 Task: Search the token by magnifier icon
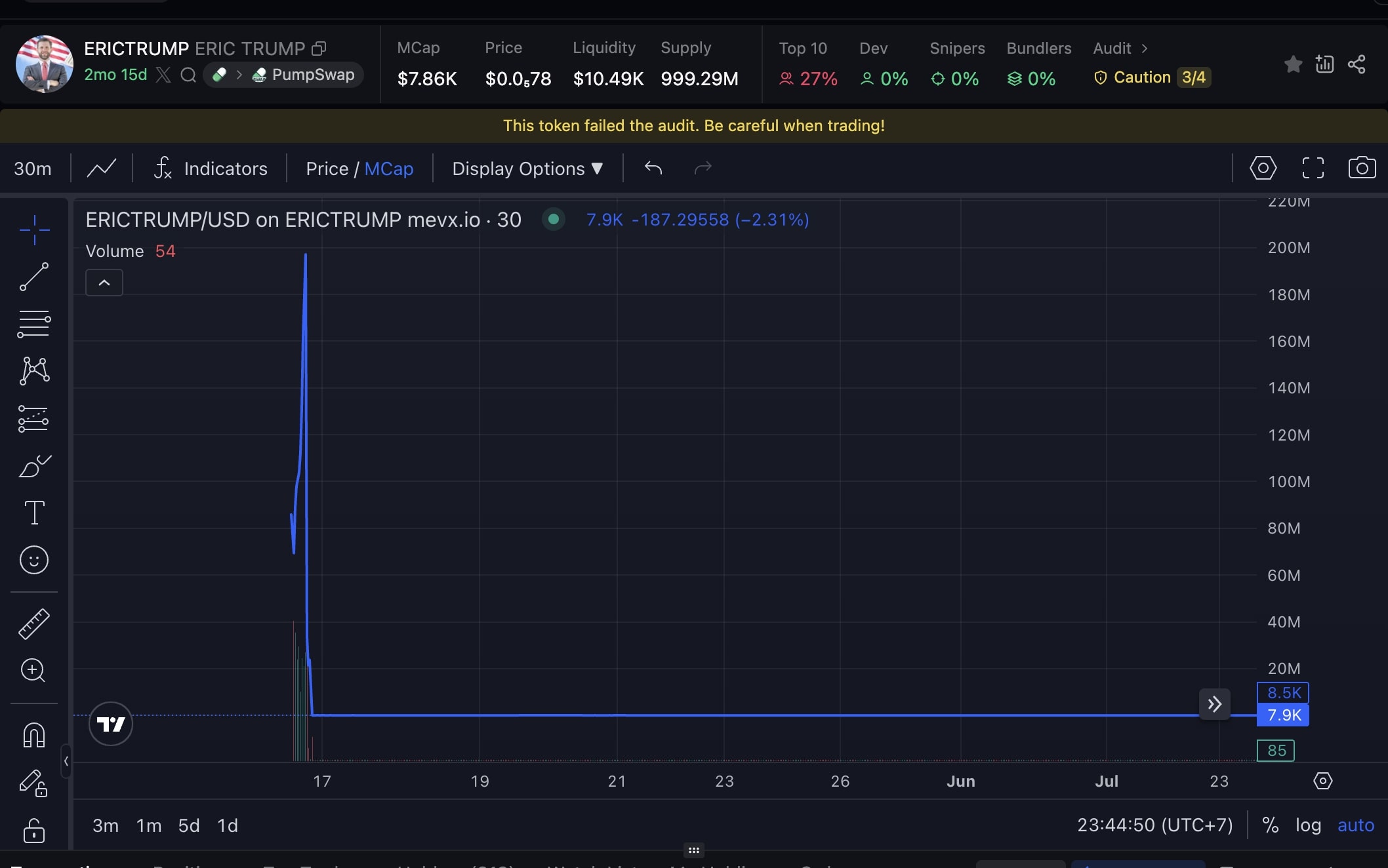coord(188,75)
